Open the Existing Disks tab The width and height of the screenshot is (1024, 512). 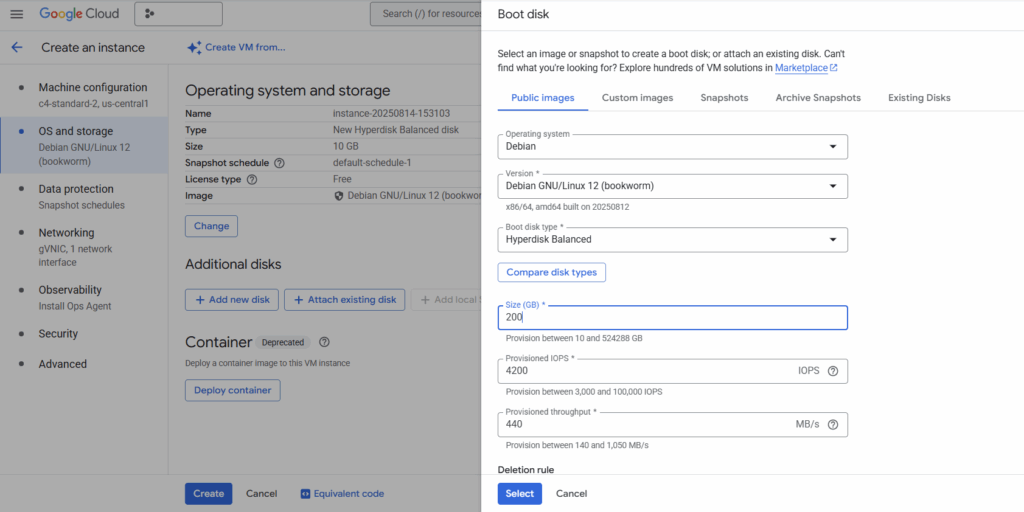click(x=919, y=98)
